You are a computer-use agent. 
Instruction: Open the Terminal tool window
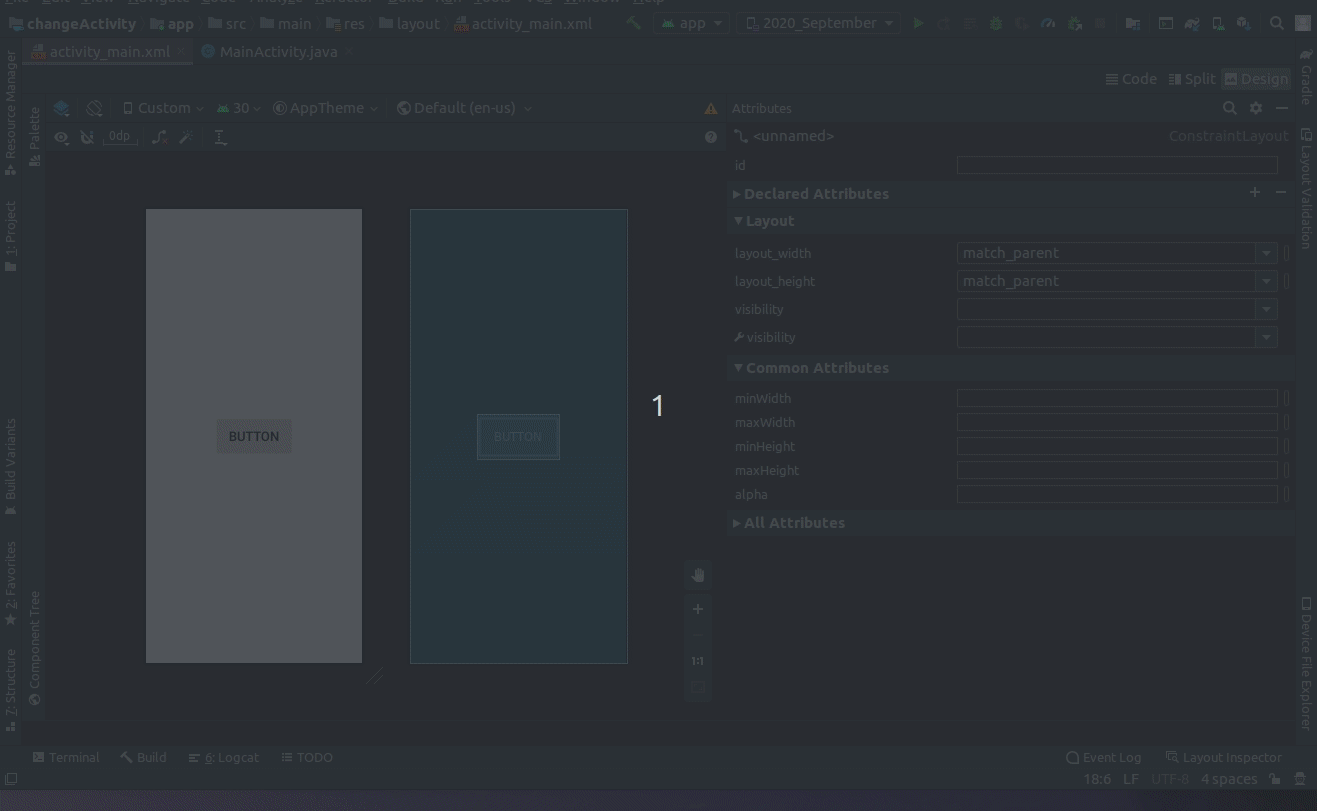click(66, 758)
